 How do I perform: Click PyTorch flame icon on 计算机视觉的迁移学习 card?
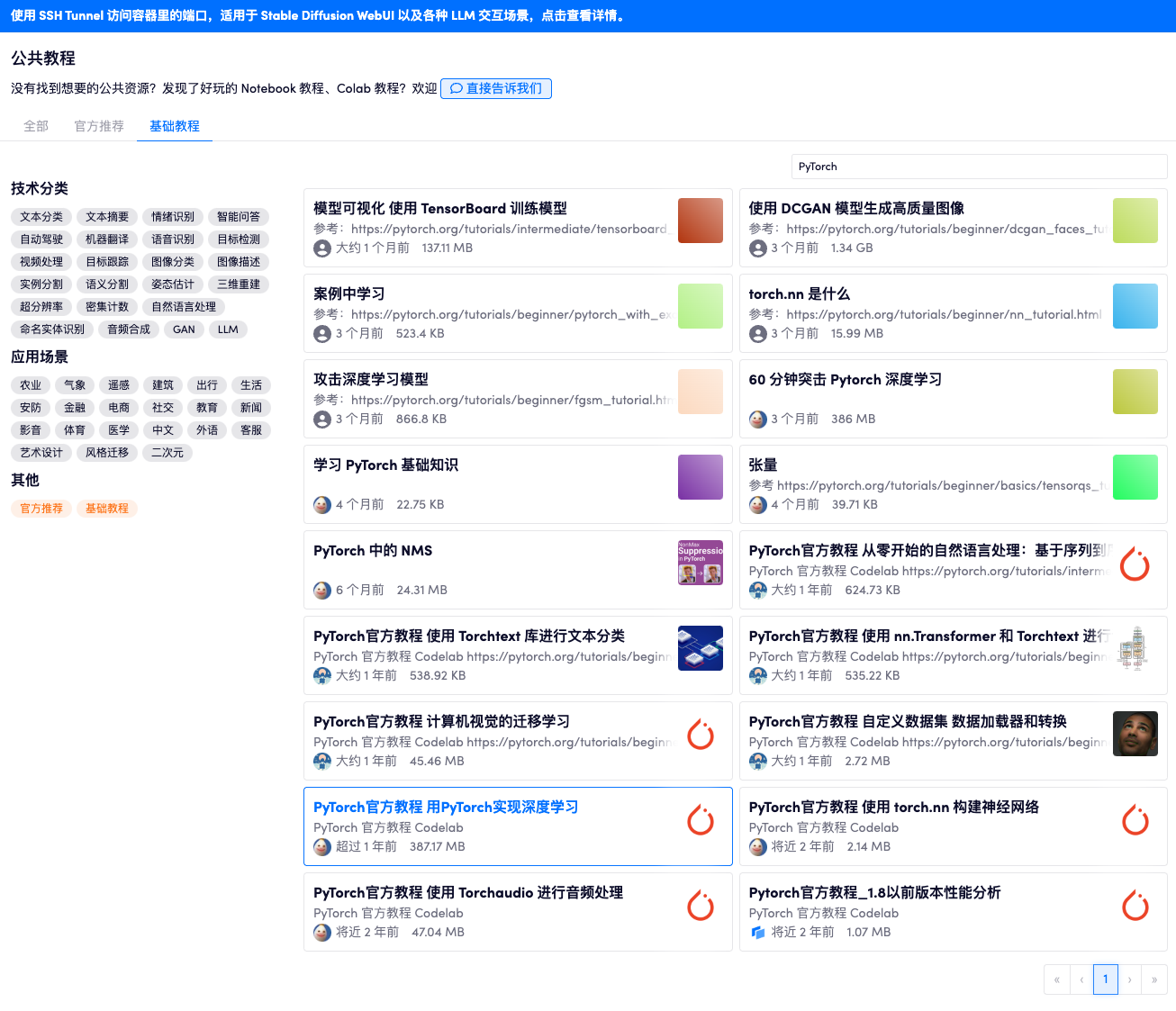pos(700,735)
